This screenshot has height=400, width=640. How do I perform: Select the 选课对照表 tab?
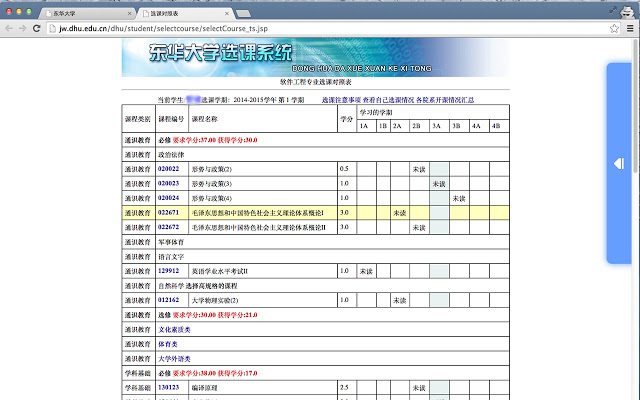186,13
